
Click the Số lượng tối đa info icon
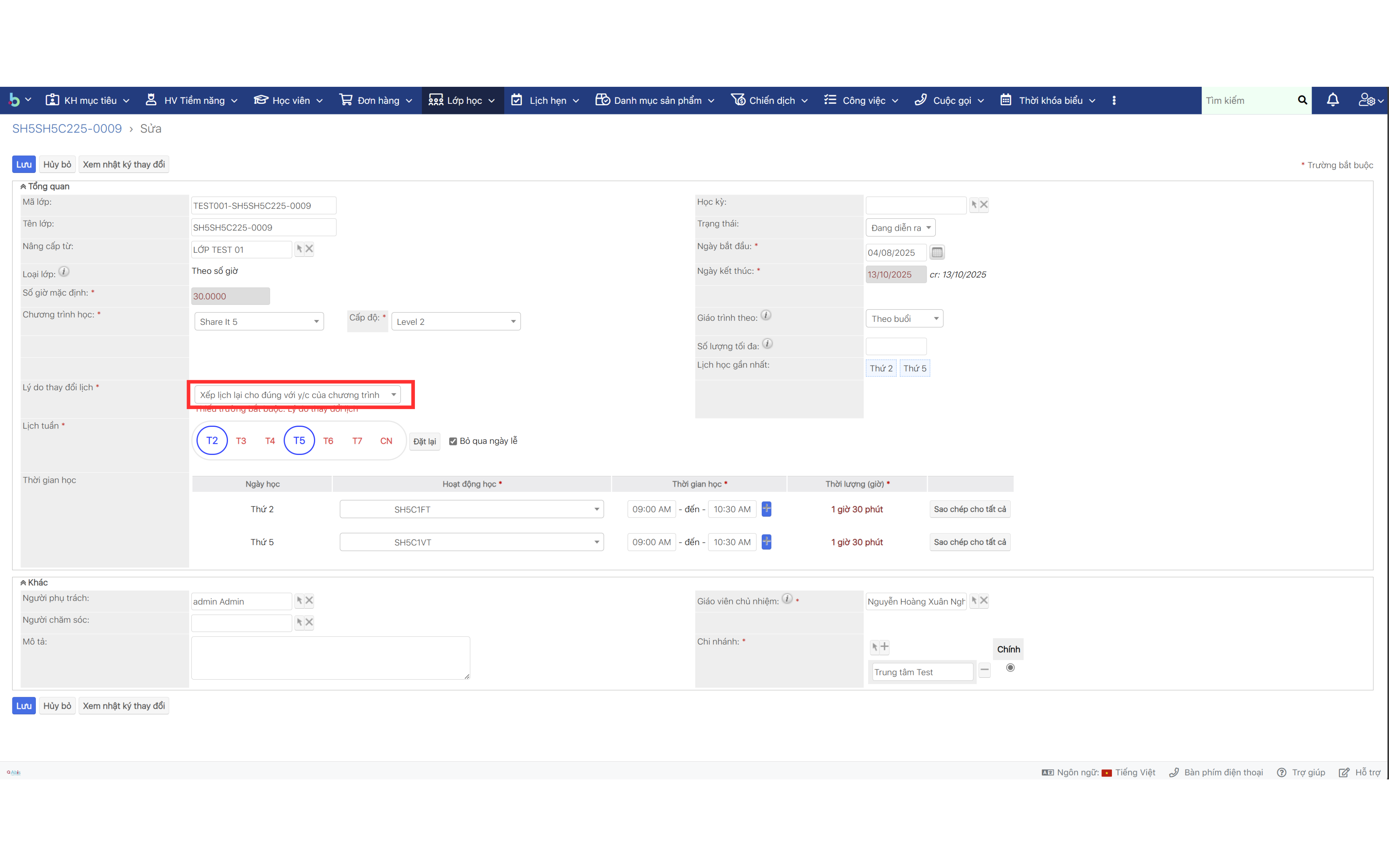[x=768, y=344]
